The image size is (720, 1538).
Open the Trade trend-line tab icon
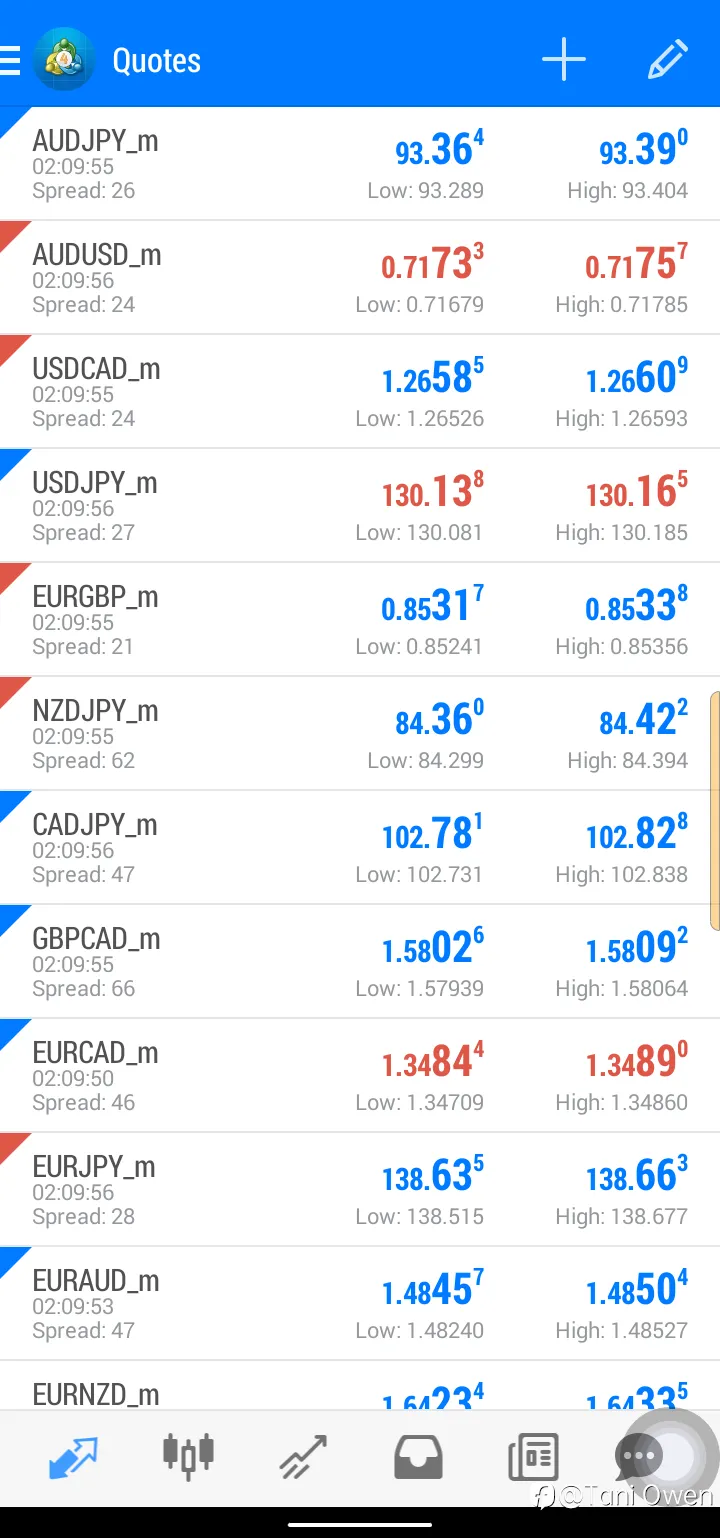click(x=303, y=1458)
